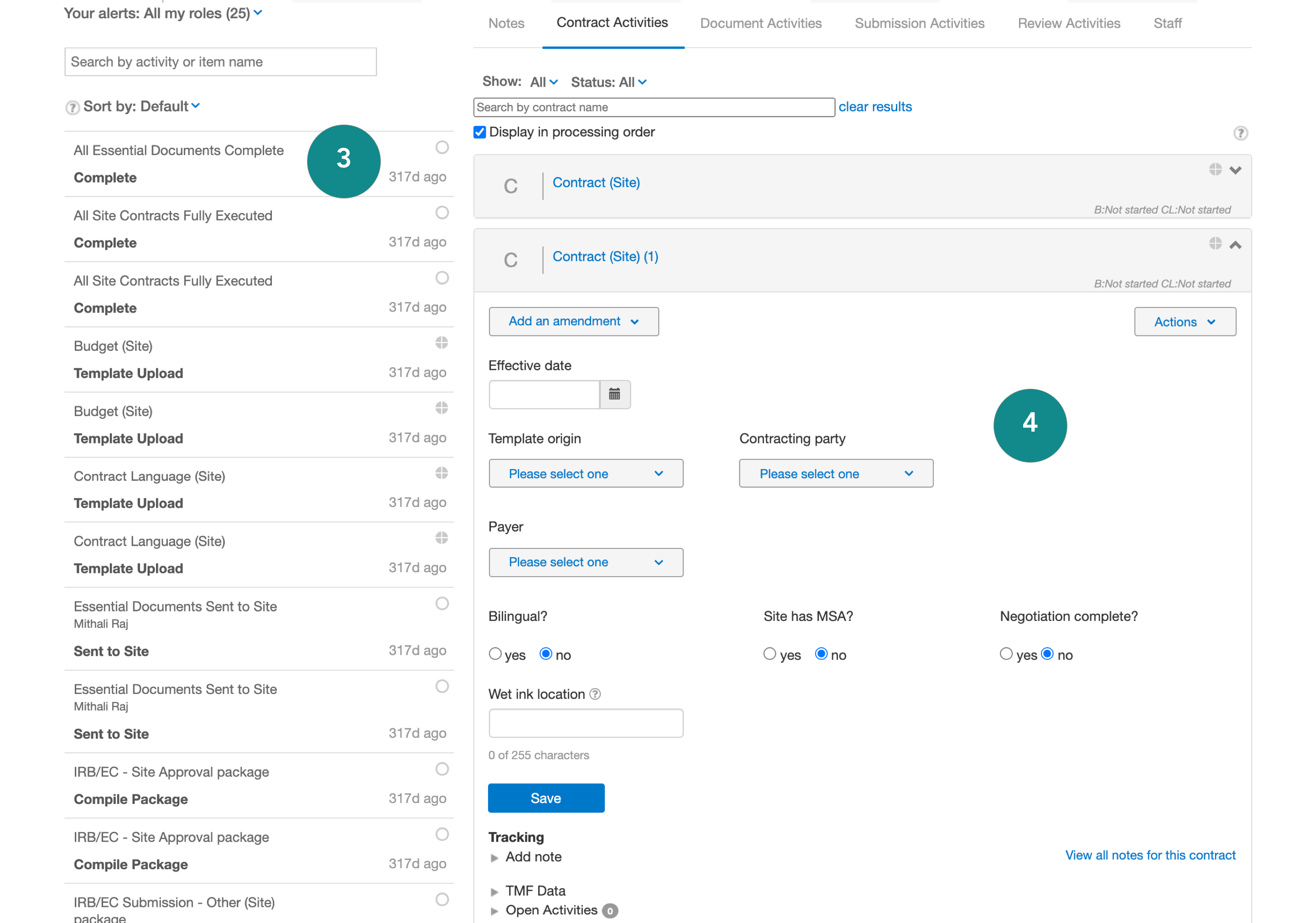Click the help icon beside Sort by
The height and width of the screenshot is (923, 1316).
[x=72, y=107]
